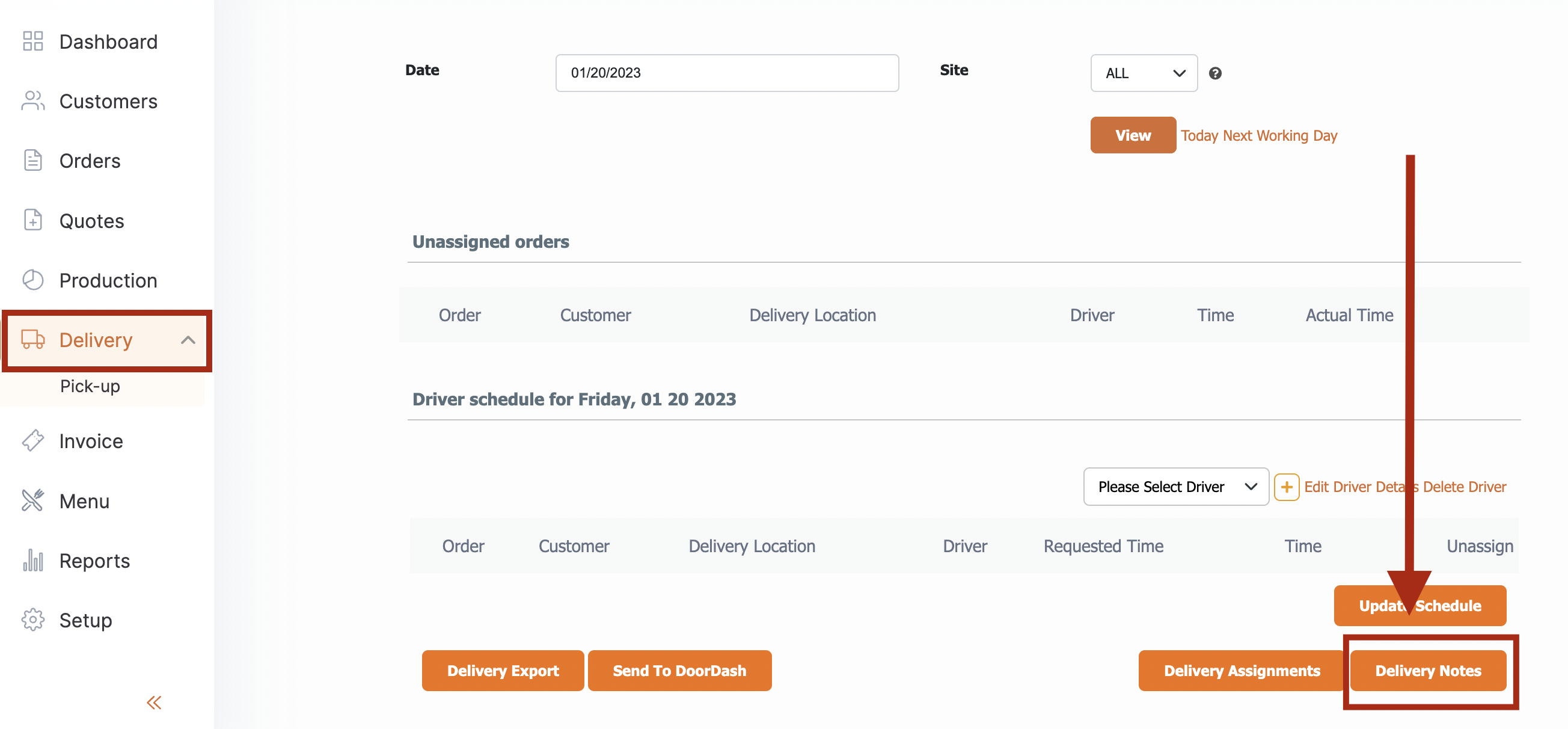Open Dashboard grid icon in sidebar
The width and height of the screenshot is (1568, 729).
(x=33, y=42)
